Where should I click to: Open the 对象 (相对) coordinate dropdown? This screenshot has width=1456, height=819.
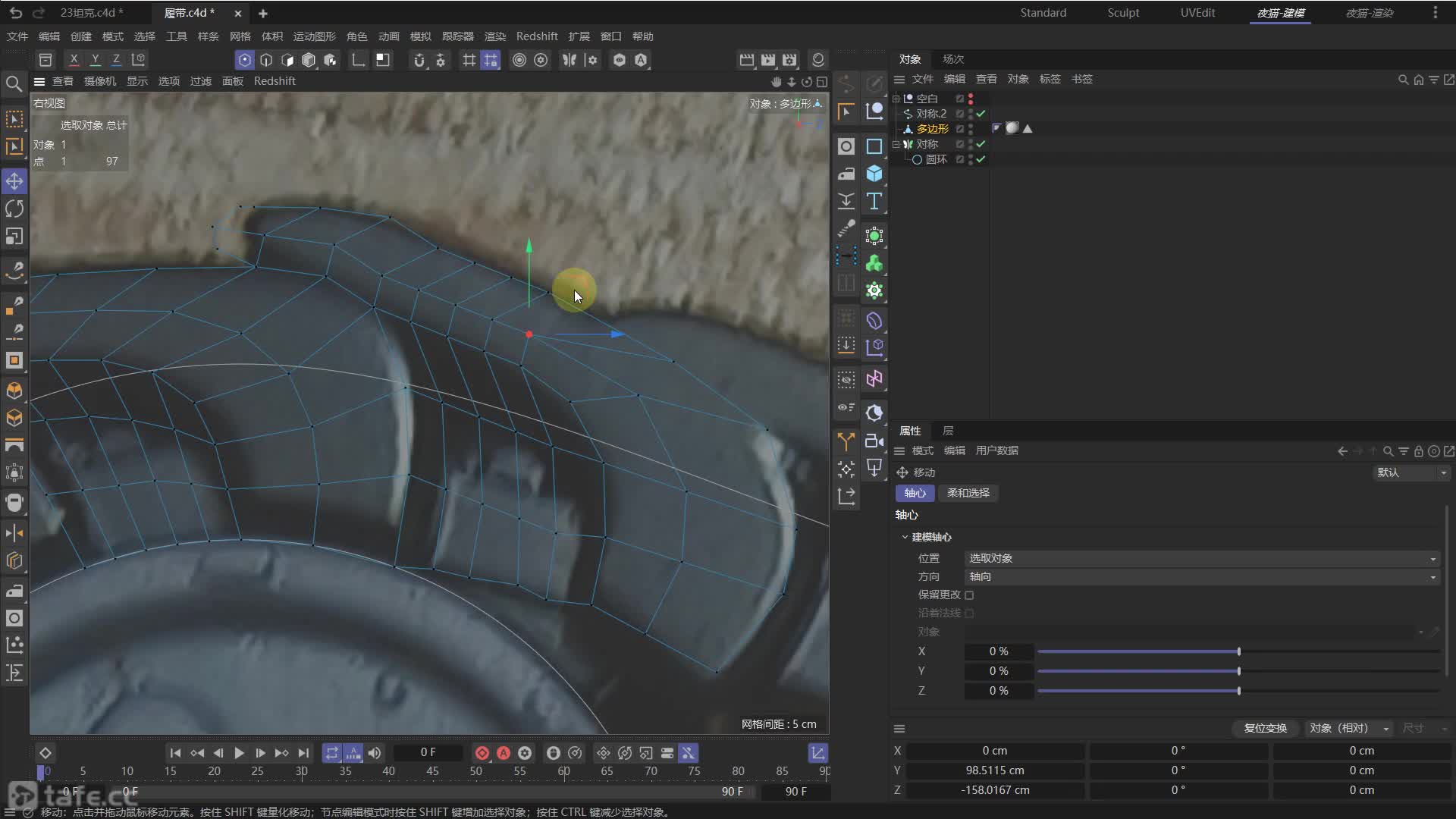[x=1349, y=728]
